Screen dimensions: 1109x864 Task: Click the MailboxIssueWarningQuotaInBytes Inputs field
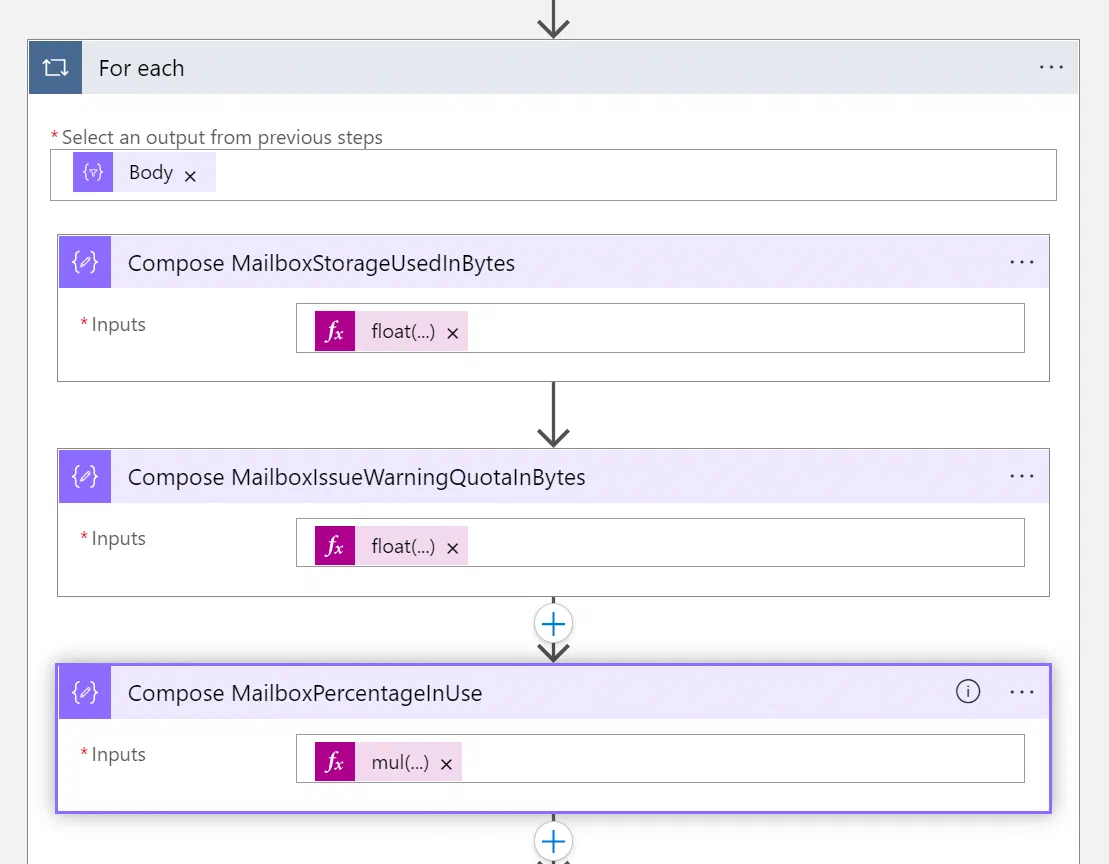pos(660,542)
